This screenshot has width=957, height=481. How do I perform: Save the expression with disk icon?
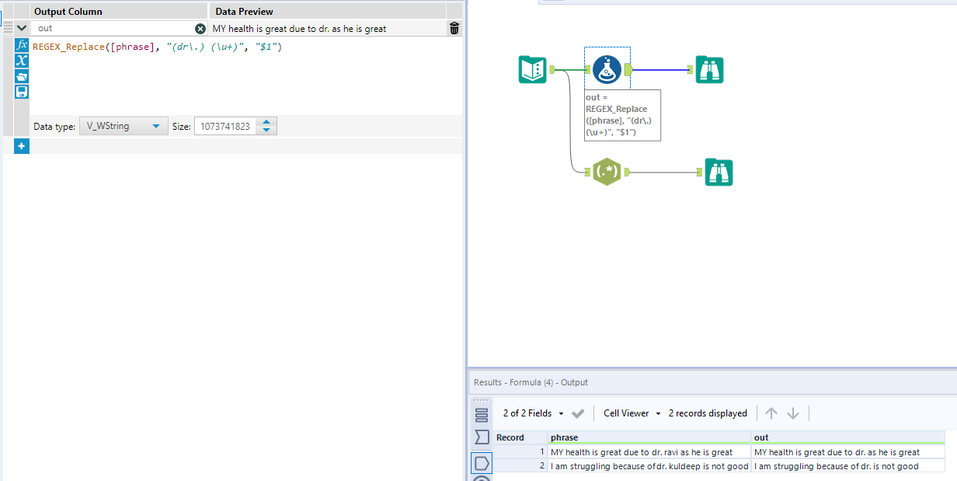(x=22, y=92)
